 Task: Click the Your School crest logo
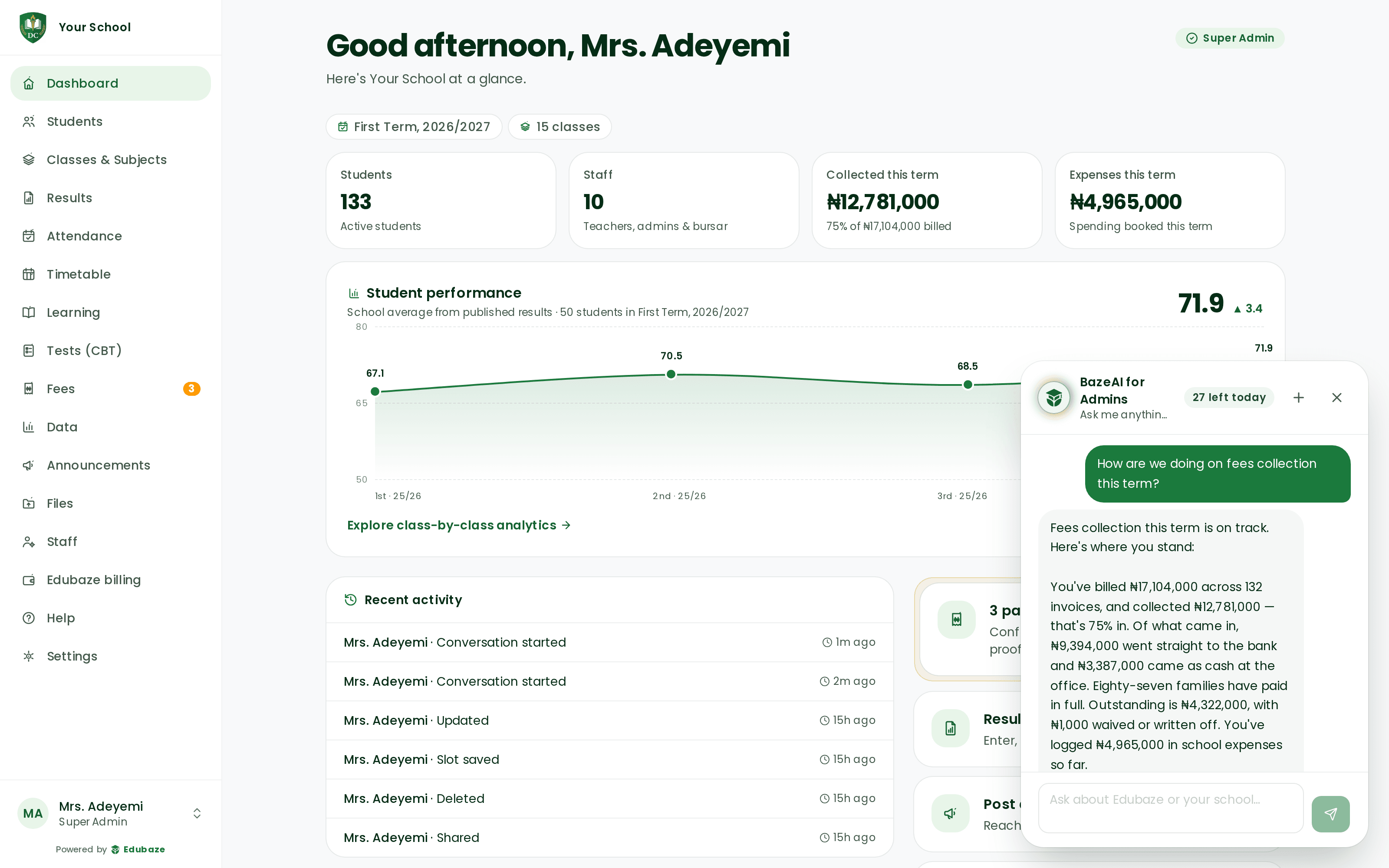pos(33,27)
